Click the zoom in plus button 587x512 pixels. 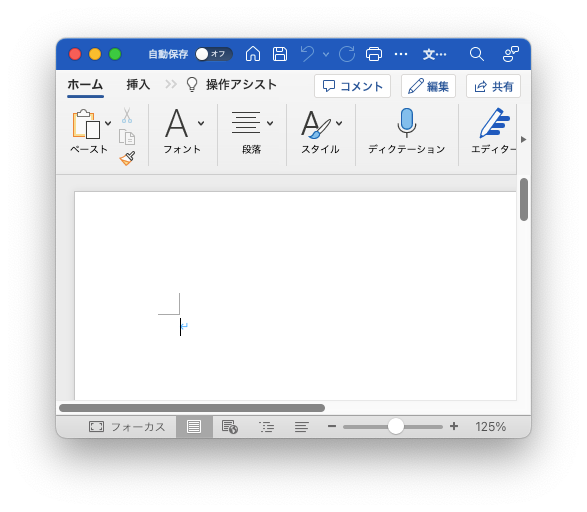point(454,426)
